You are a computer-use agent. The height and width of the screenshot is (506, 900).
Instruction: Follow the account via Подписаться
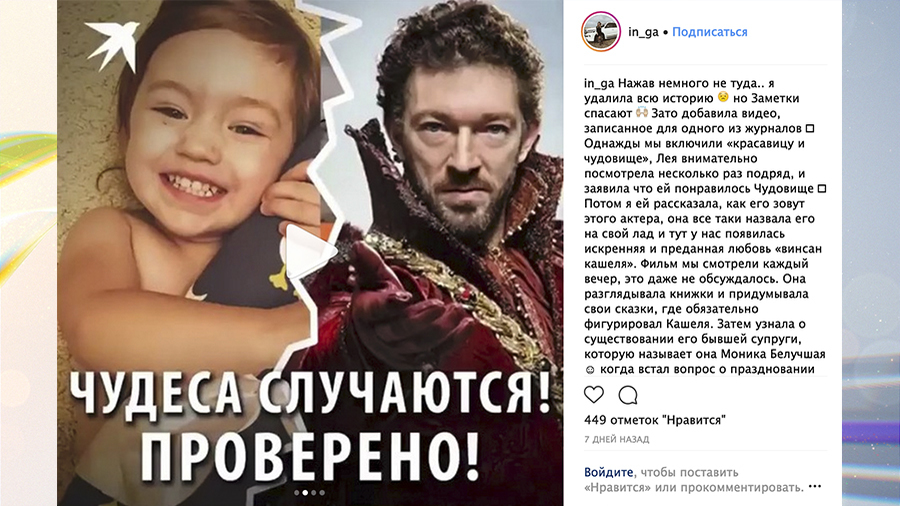point(709,32)
